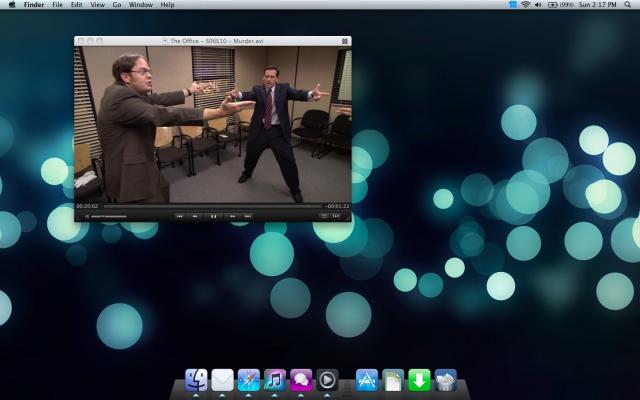The height and width of the screenshot is (400, 640).
Task: Click the speaker icon in player controls
Action: (87, 216)
